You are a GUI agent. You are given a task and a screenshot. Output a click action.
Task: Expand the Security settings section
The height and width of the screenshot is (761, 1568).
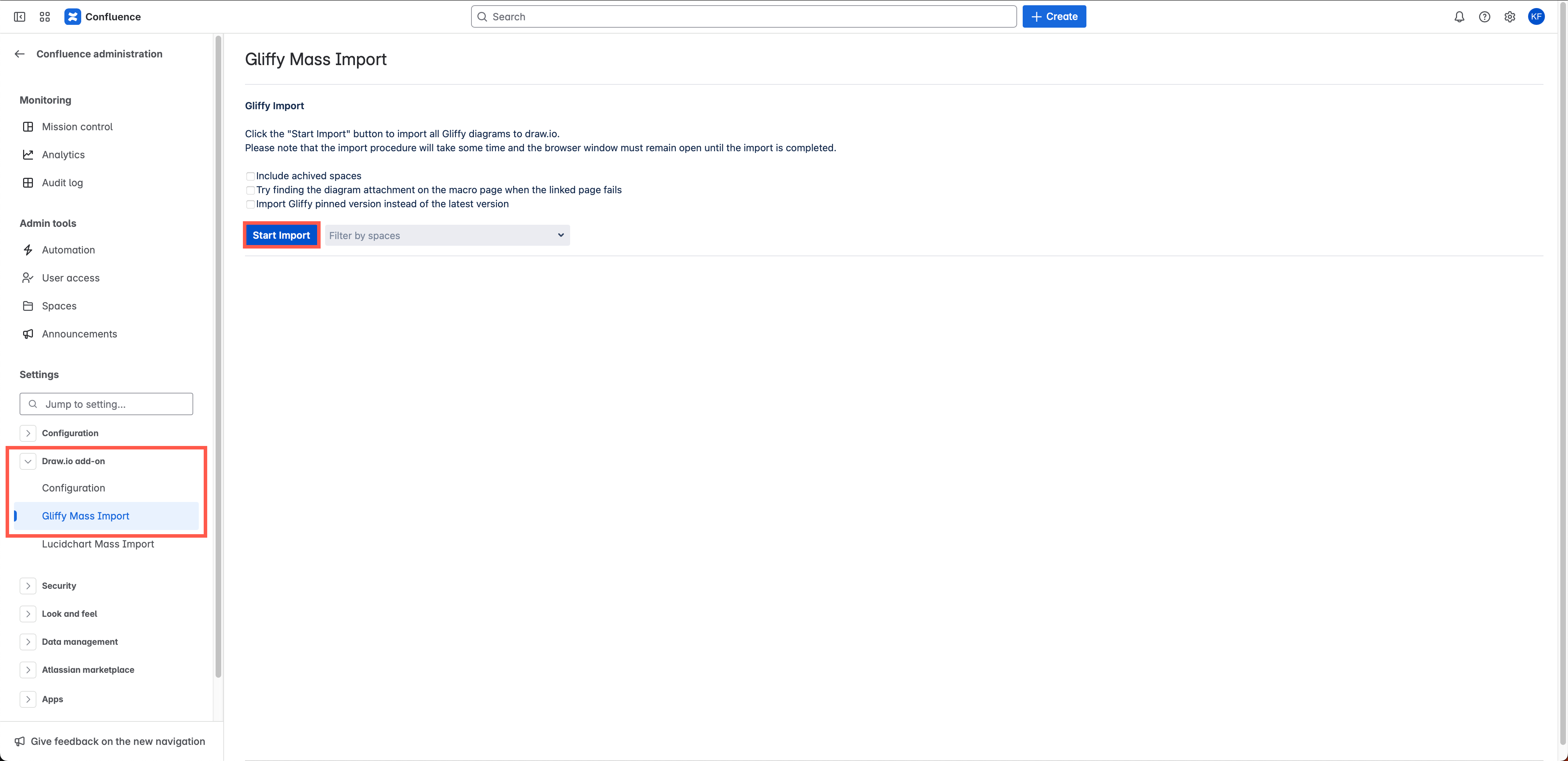pos(28,586)
